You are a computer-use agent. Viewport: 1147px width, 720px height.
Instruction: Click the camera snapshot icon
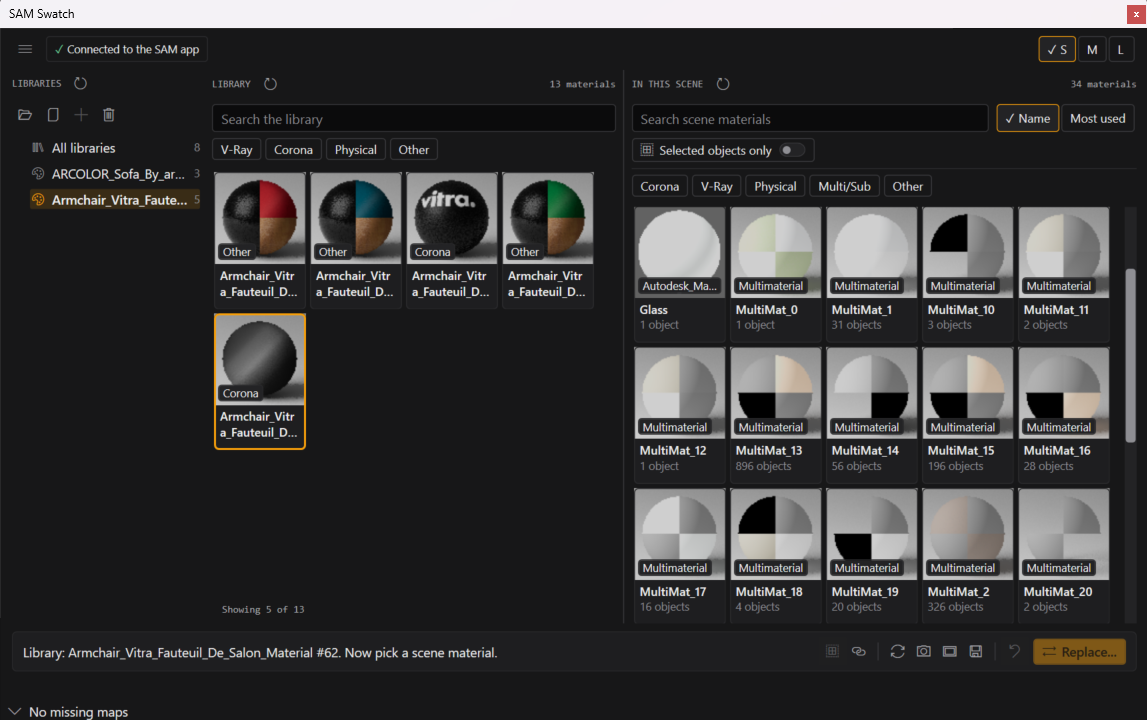924,651
